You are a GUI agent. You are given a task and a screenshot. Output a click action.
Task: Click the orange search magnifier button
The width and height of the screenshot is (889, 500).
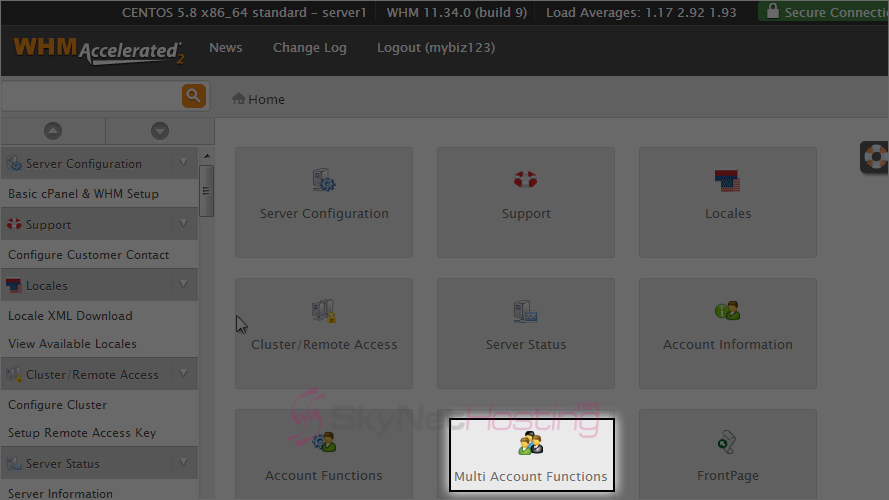193,96
